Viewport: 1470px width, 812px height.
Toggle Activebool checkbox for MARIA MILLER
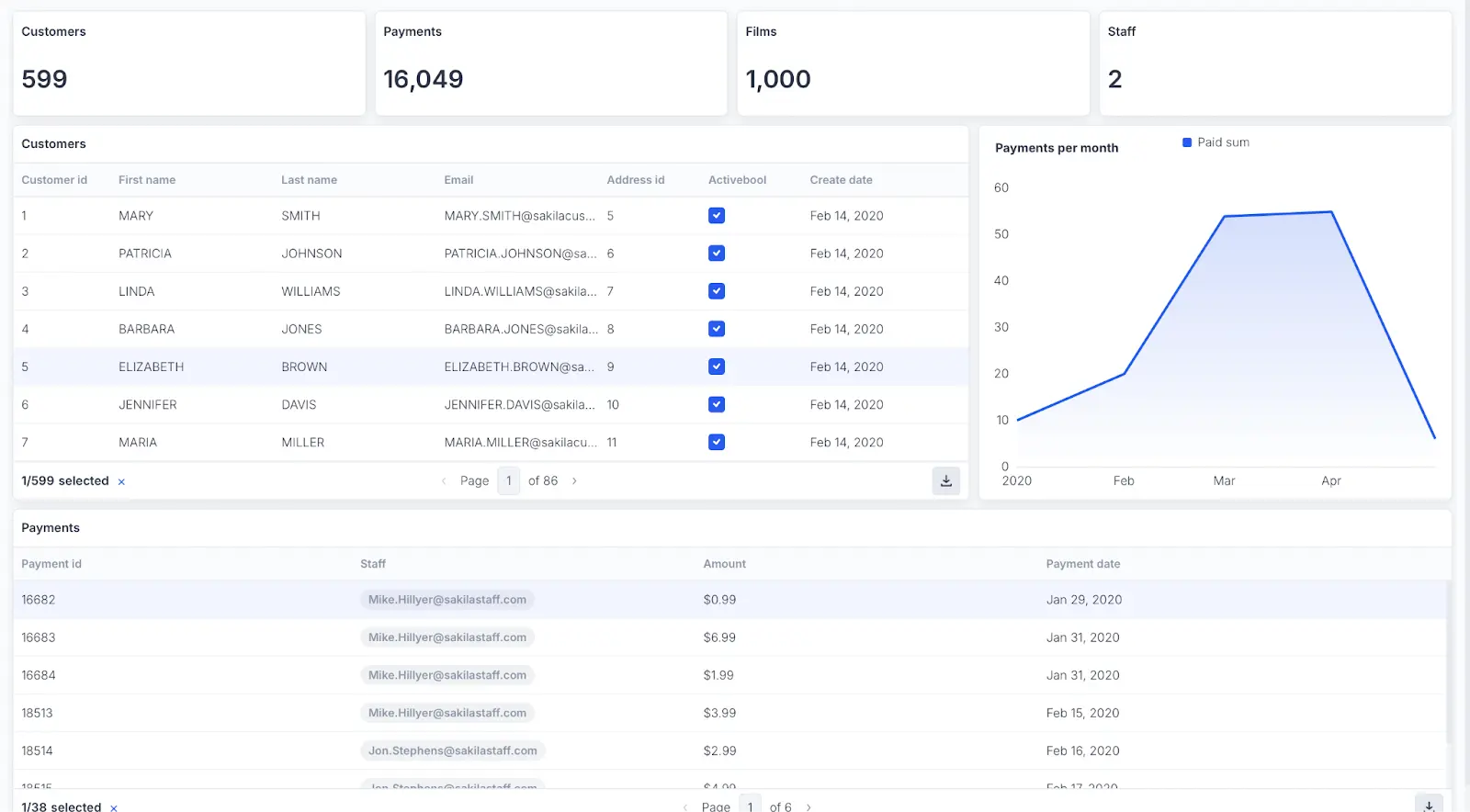coord(717,442)
